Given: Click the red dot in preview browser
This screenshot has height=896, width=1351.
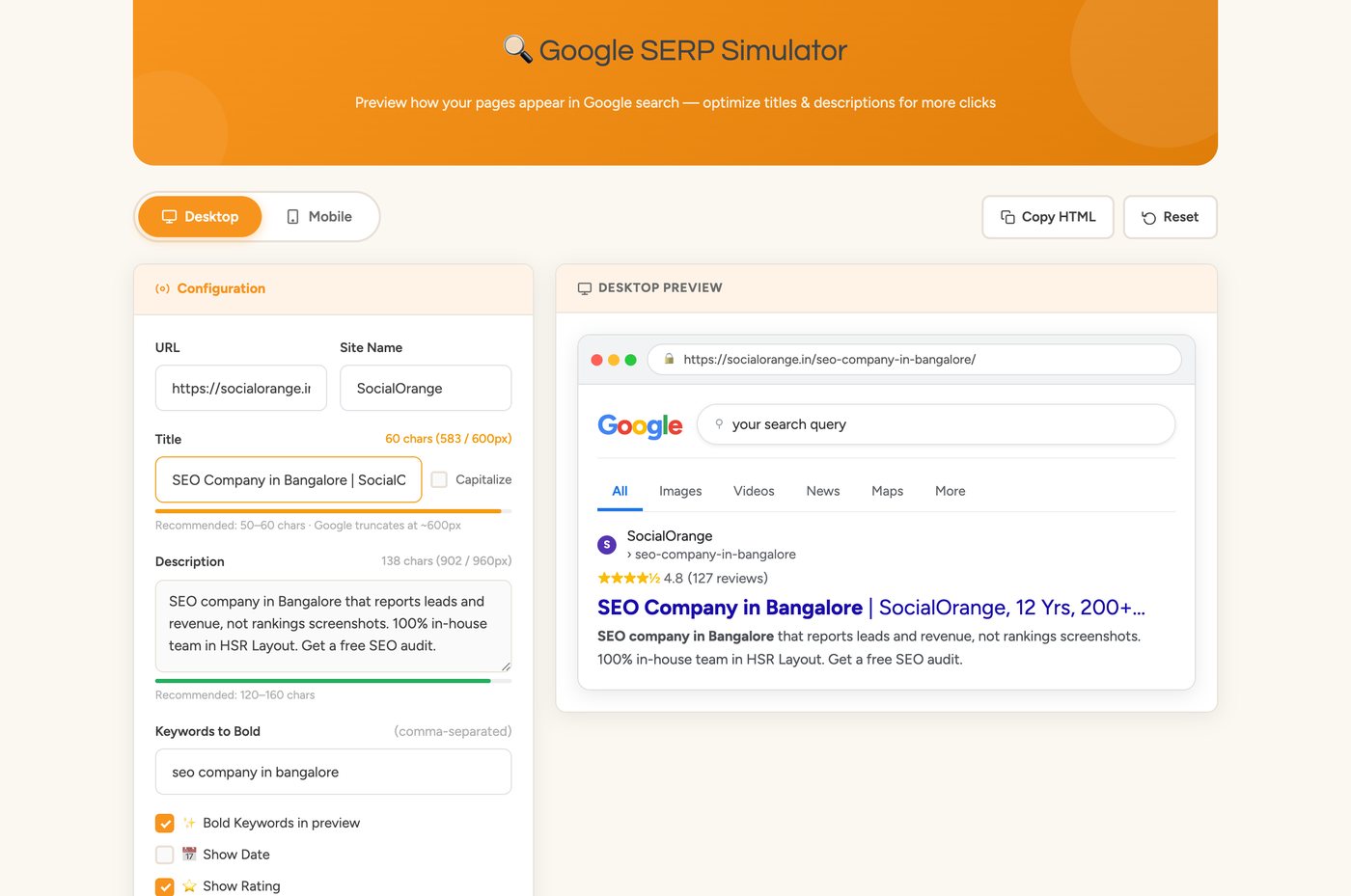Looking at the screenshot, I should [x=596, y=360].
